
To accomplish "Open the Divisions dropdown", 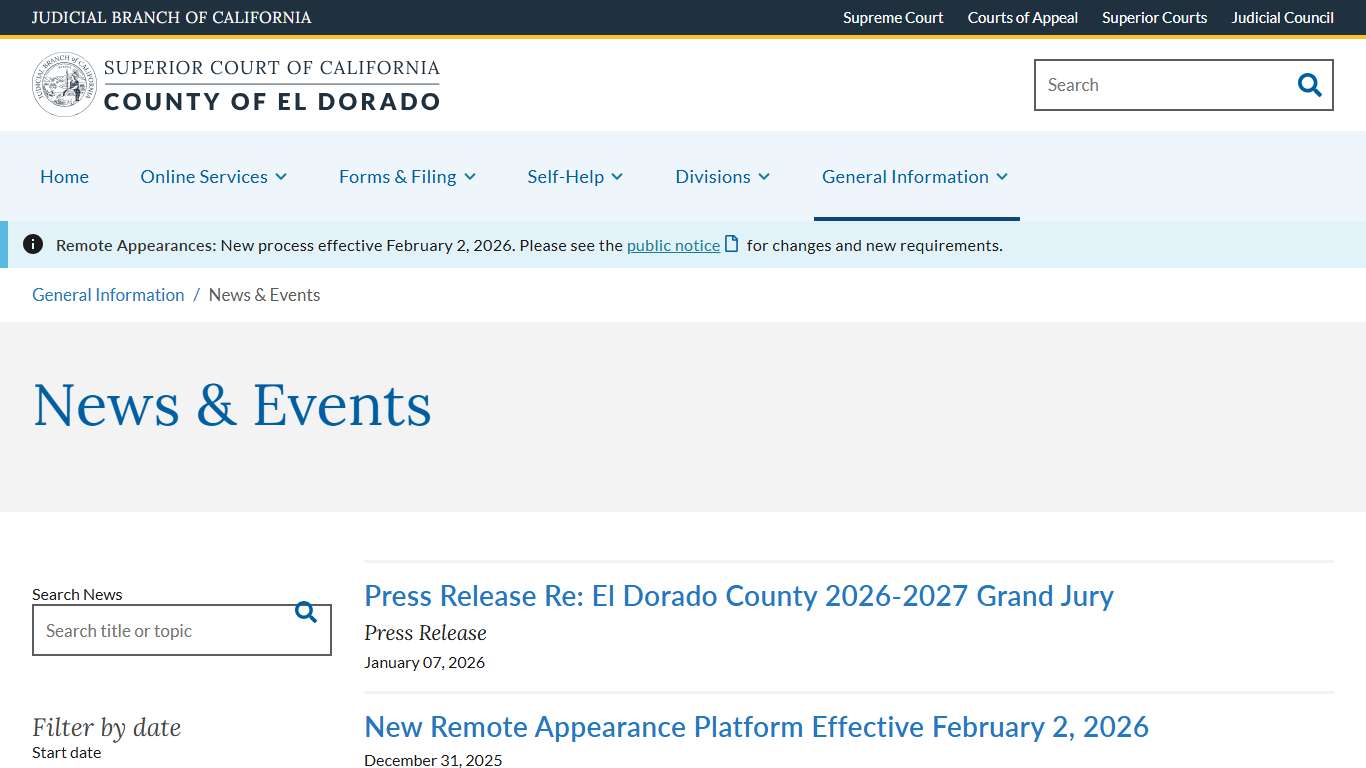I will pos(722,176).
